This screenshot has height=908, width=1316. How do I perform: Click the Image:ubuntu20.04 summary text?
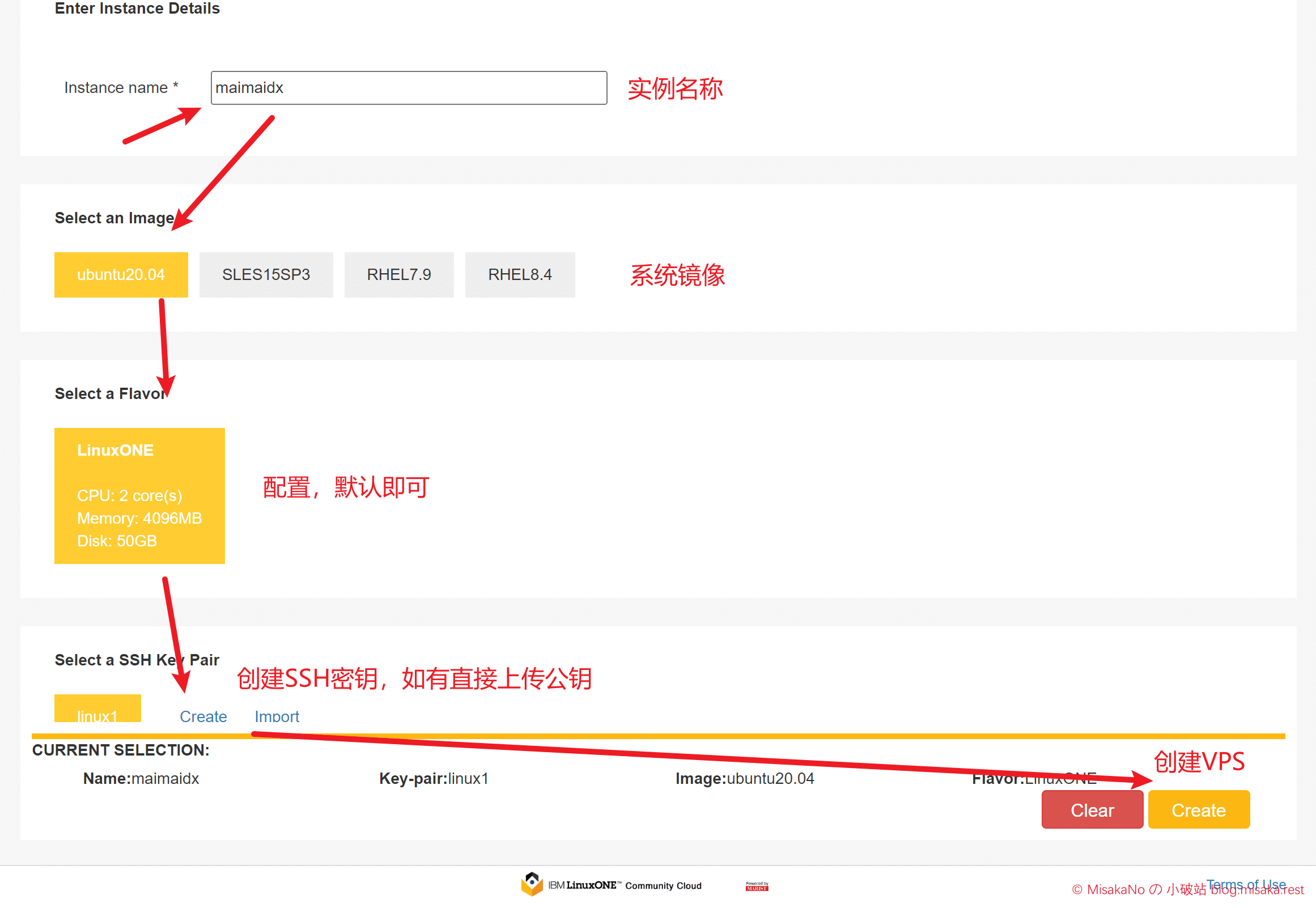pos(745,778)
